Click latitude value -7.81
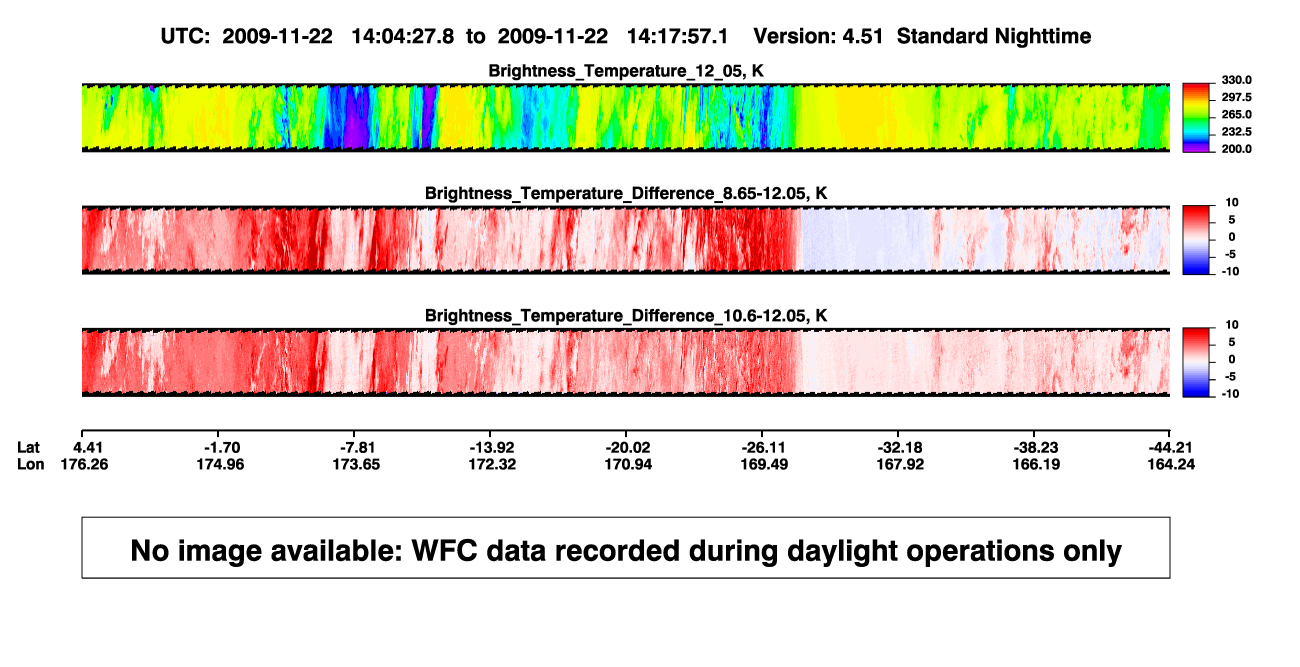Image resolution: width=1300 pixels, height=667 pixels. (358, 447)
